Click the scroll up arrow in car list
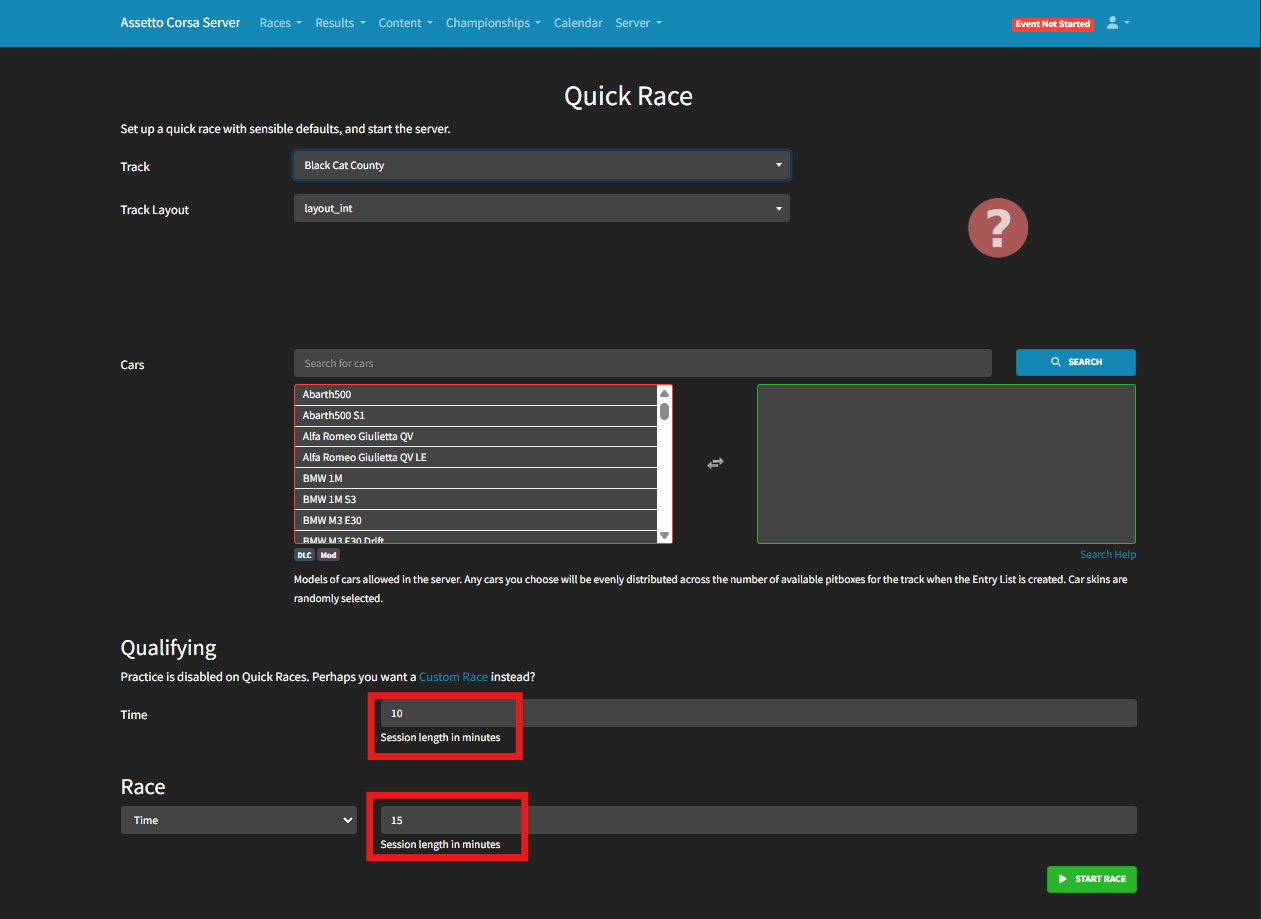The height and width of the screenshot is (919, 1261). tap(664, 393)
